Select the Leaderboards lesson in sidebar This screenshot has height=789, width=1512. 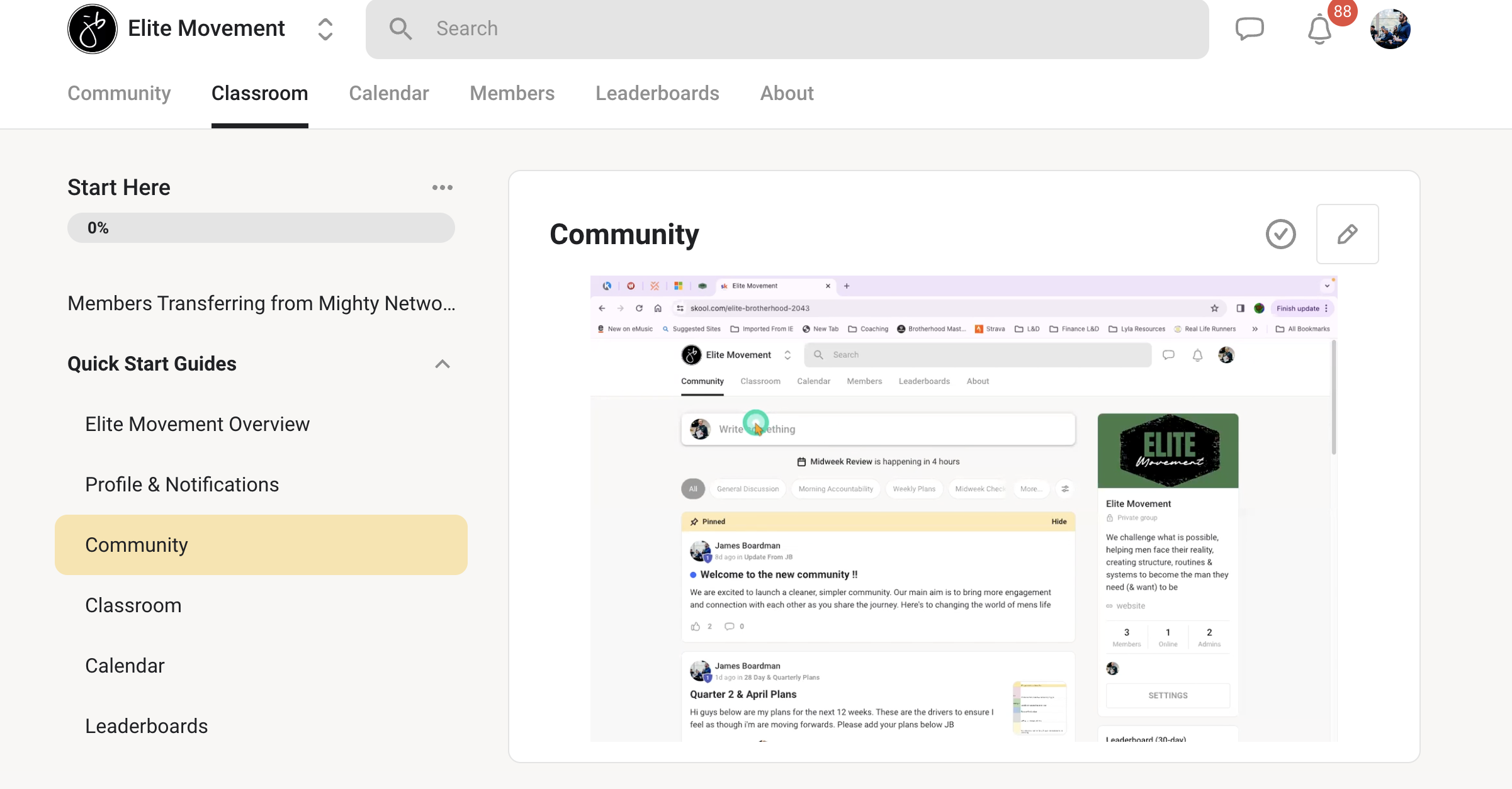[x=146, y=726]
